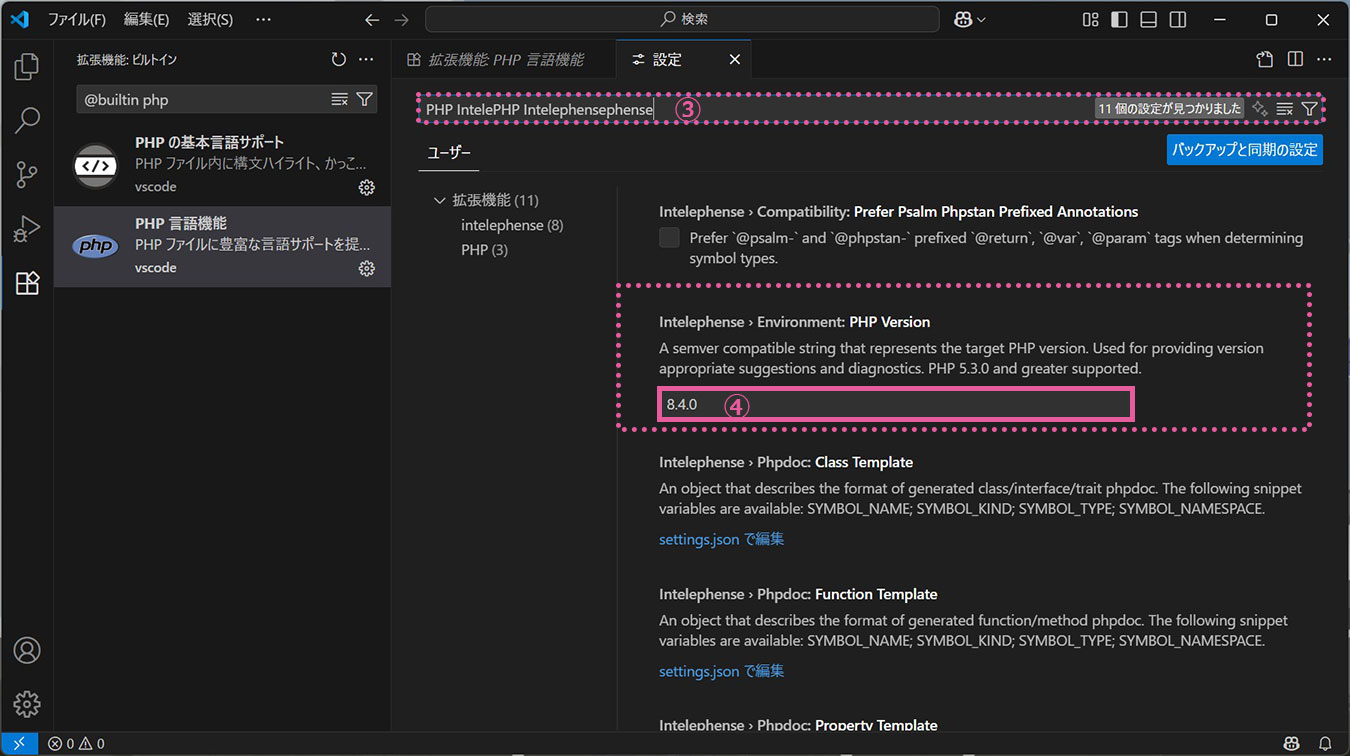The height and width of the screenshot is (756, 1350).
Task: Open the Manage gear in activity bar
Action: (x=27, y=703)
